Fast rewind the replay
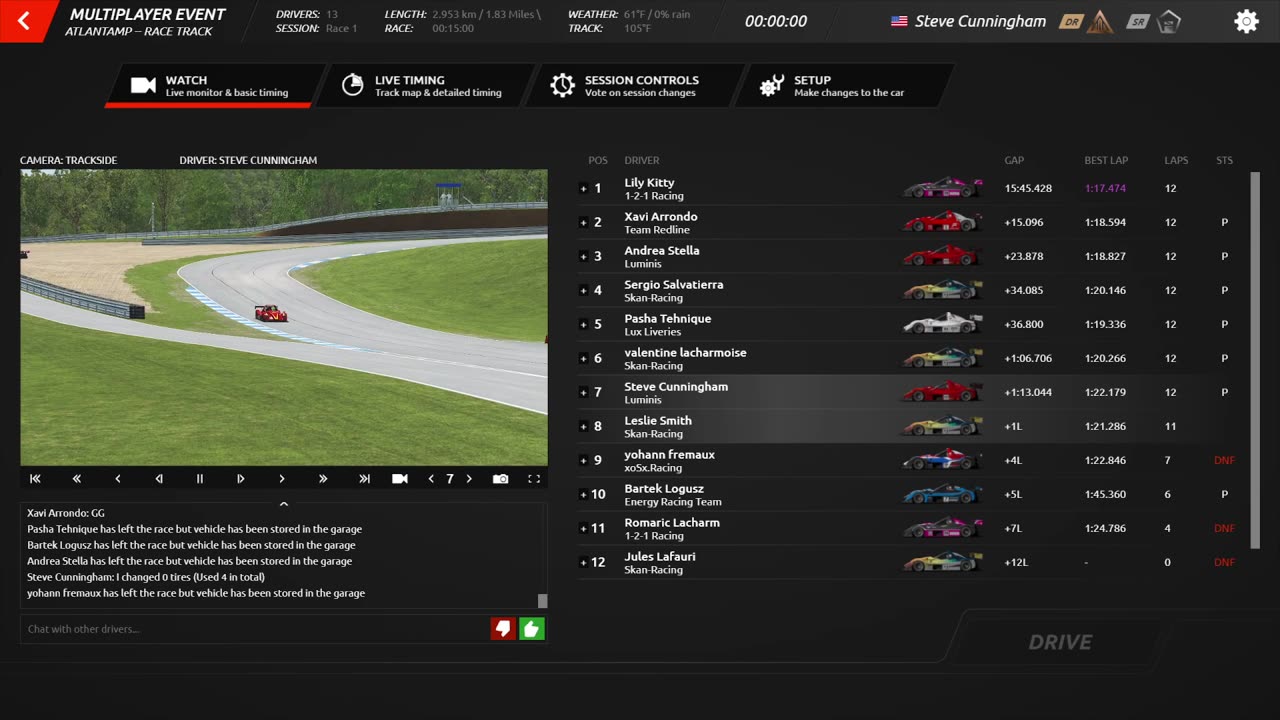The image size is (1280, 720). point(76,479)
